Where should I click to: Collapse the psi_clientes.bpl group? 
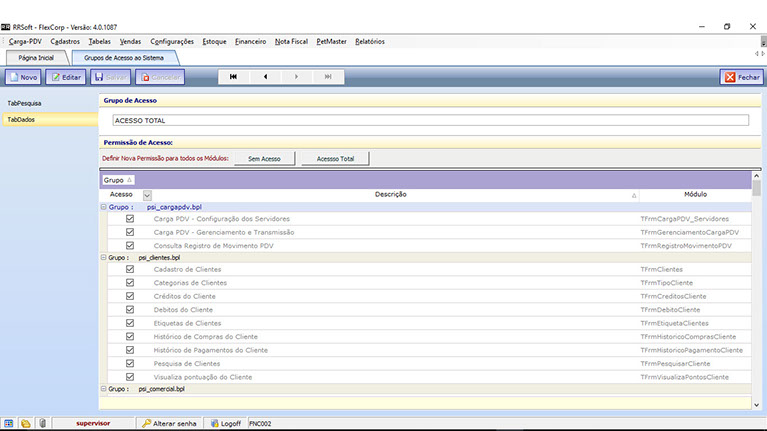coord(104,257)
